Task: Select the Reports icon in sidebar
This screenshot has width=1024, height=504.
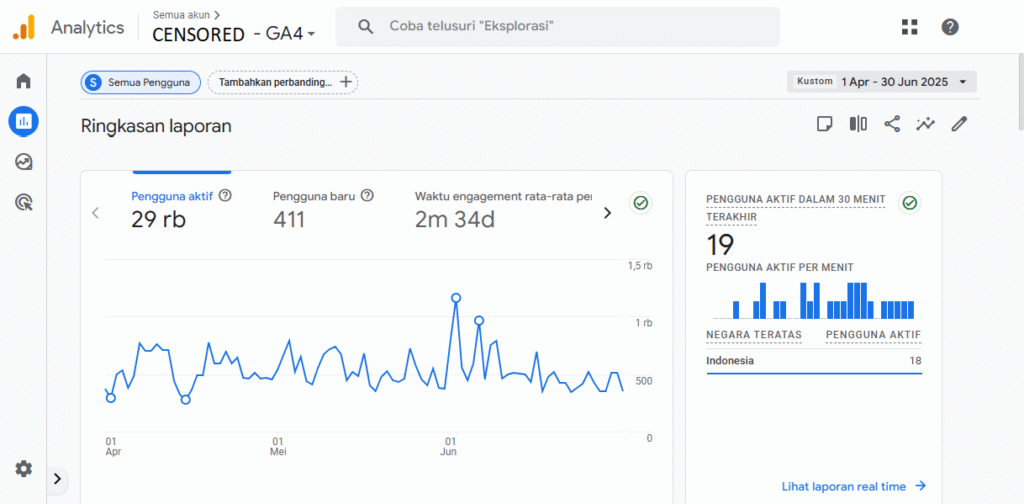Action: click(23, 121)
